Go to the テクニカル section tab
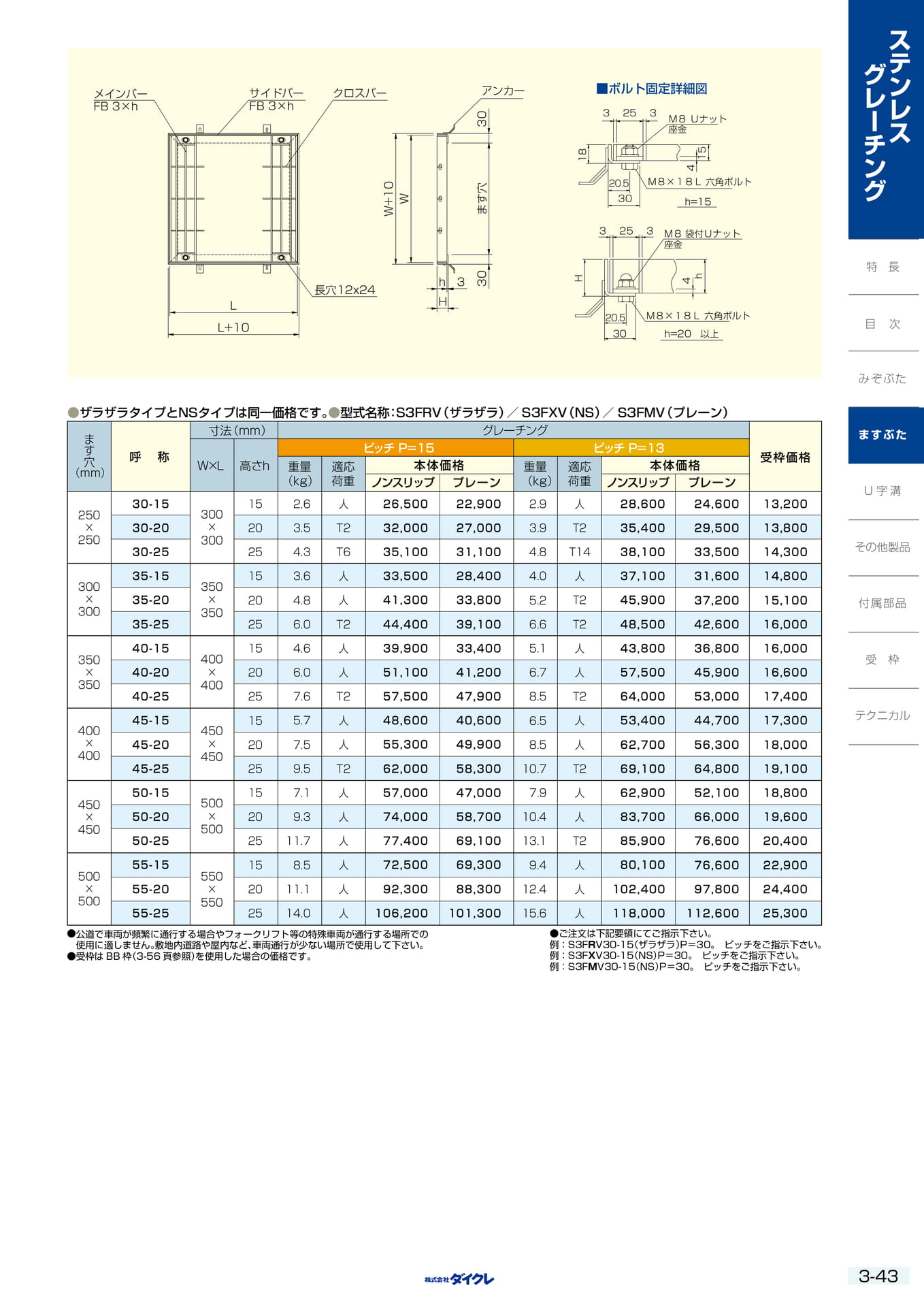924x1307 pixels. 882,715
